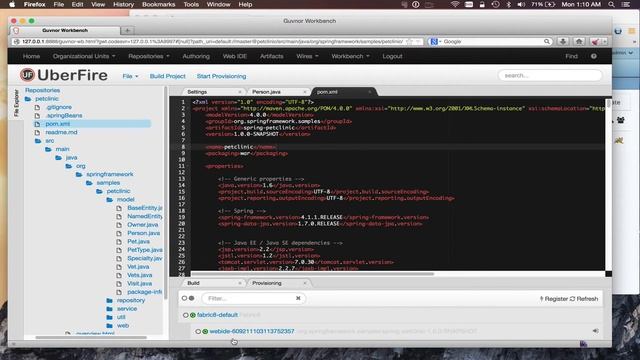Screen dimensions: 640x360
Task: Click green status icon of webide container
Action: (205, 331)
